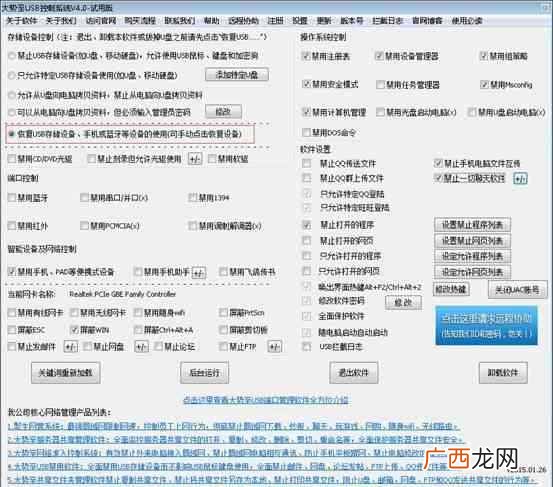Click the 远程协助 menu item

pyautogui.click(x=243, y=21)
